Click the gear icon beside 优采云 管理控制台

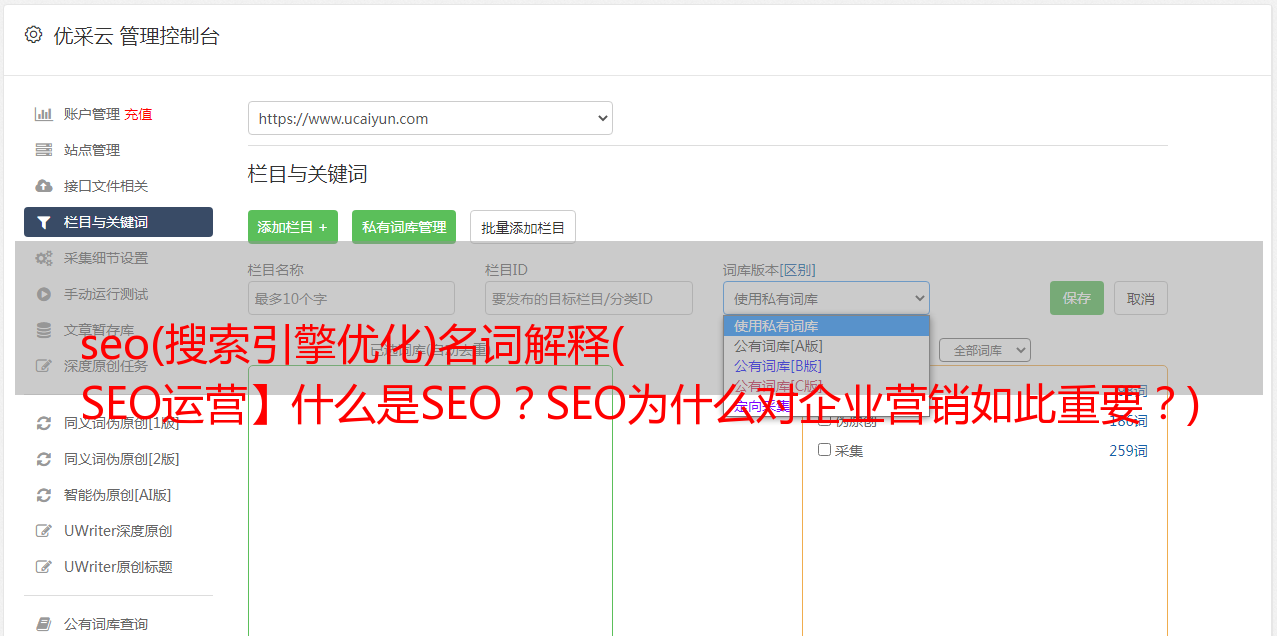coord(33,35)
